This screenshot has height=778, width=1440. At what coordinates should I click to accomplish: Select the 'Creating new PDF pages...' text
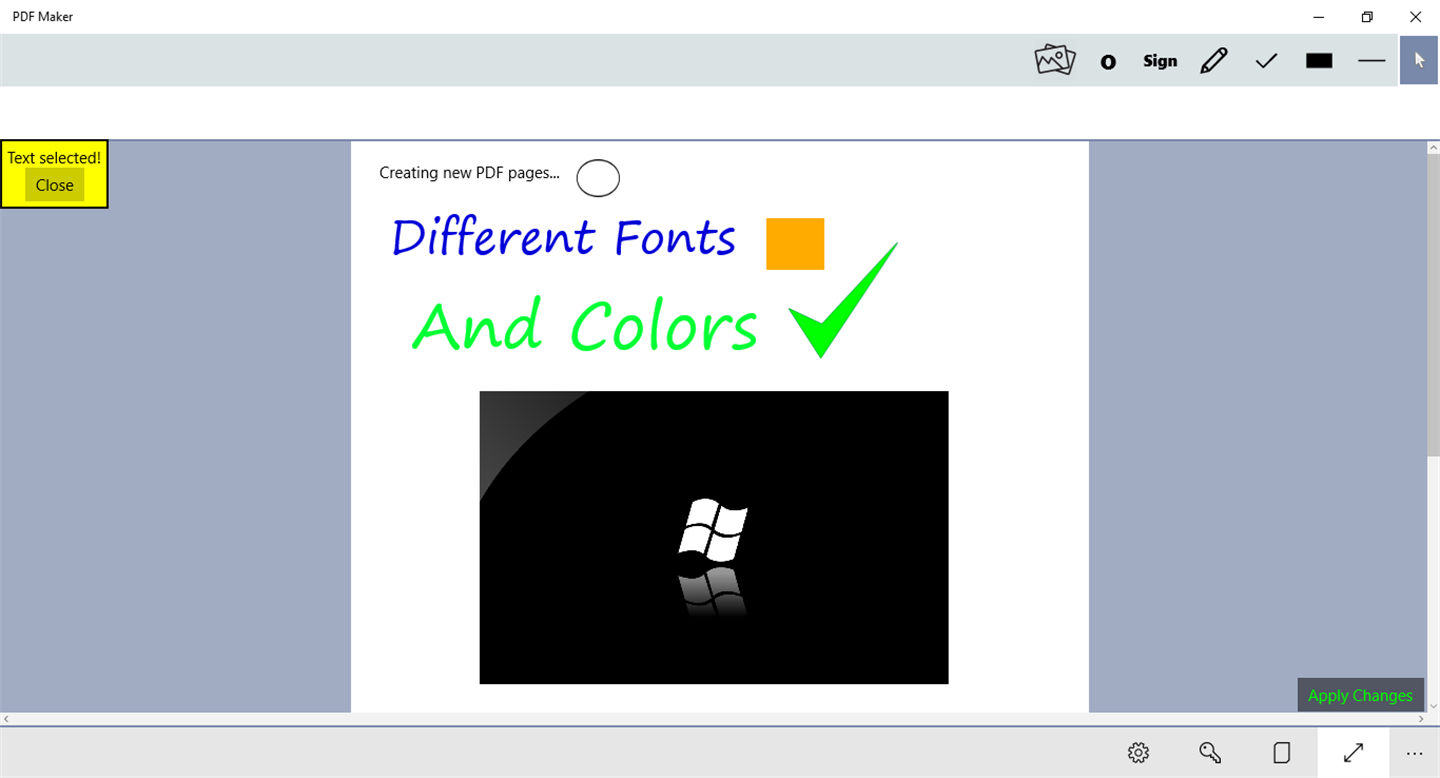click(x=469, y=173)
